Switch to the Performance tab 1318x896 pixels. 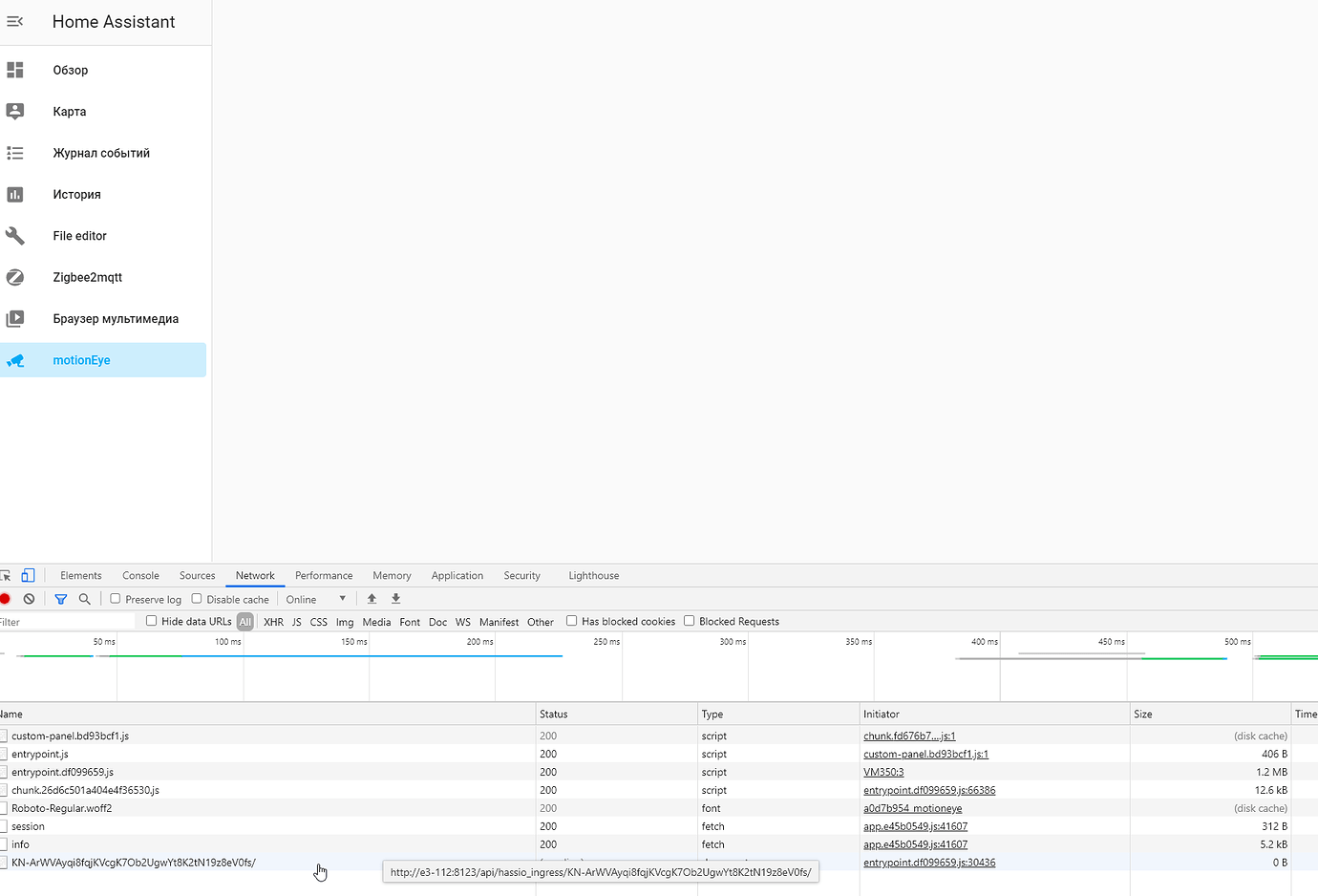pos(324,575)
